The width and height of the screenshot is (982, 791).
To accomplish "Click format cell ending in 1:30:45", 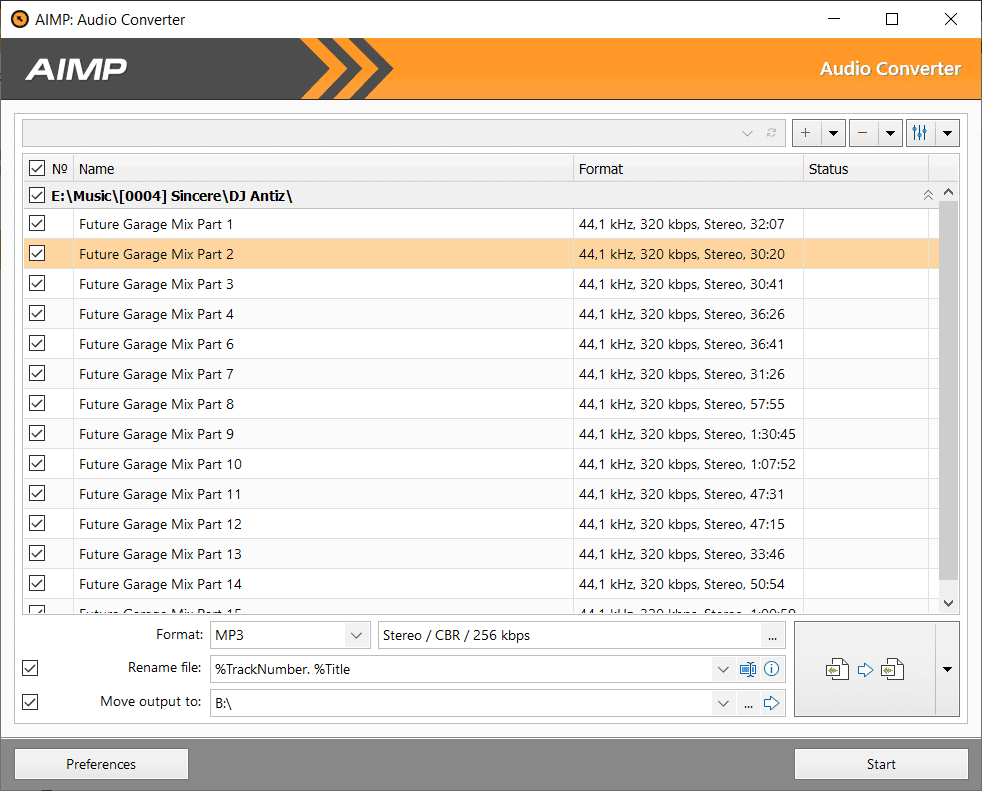I will click(687, 434).
